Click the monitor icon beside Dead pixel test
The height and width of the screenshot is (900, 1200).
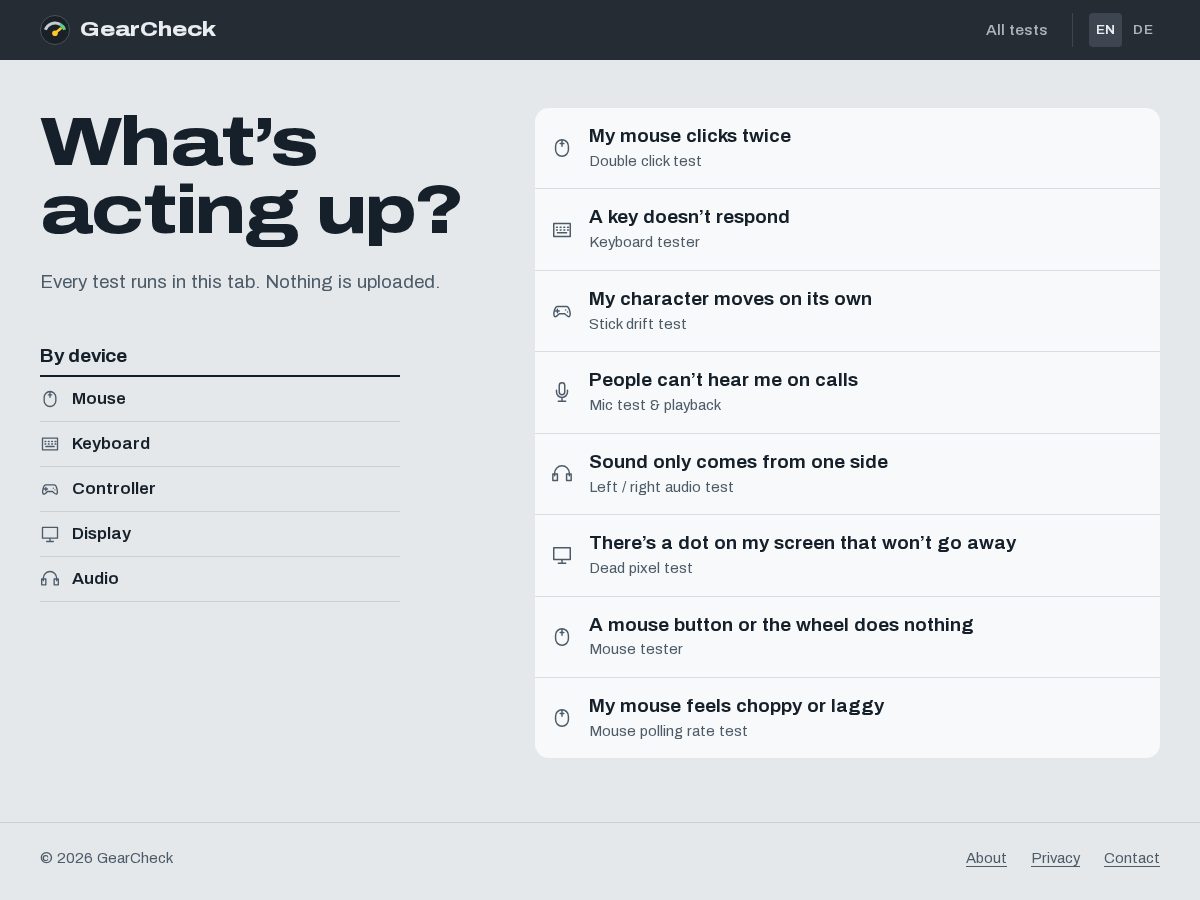562,555
